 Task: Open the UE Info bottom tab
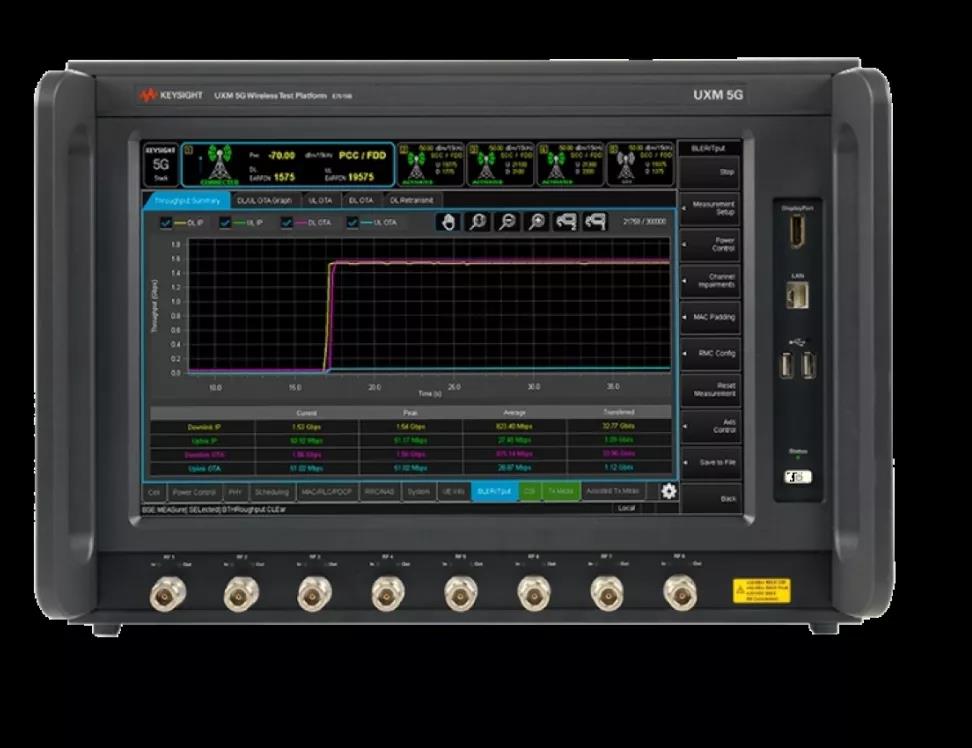tap(454, 492)
